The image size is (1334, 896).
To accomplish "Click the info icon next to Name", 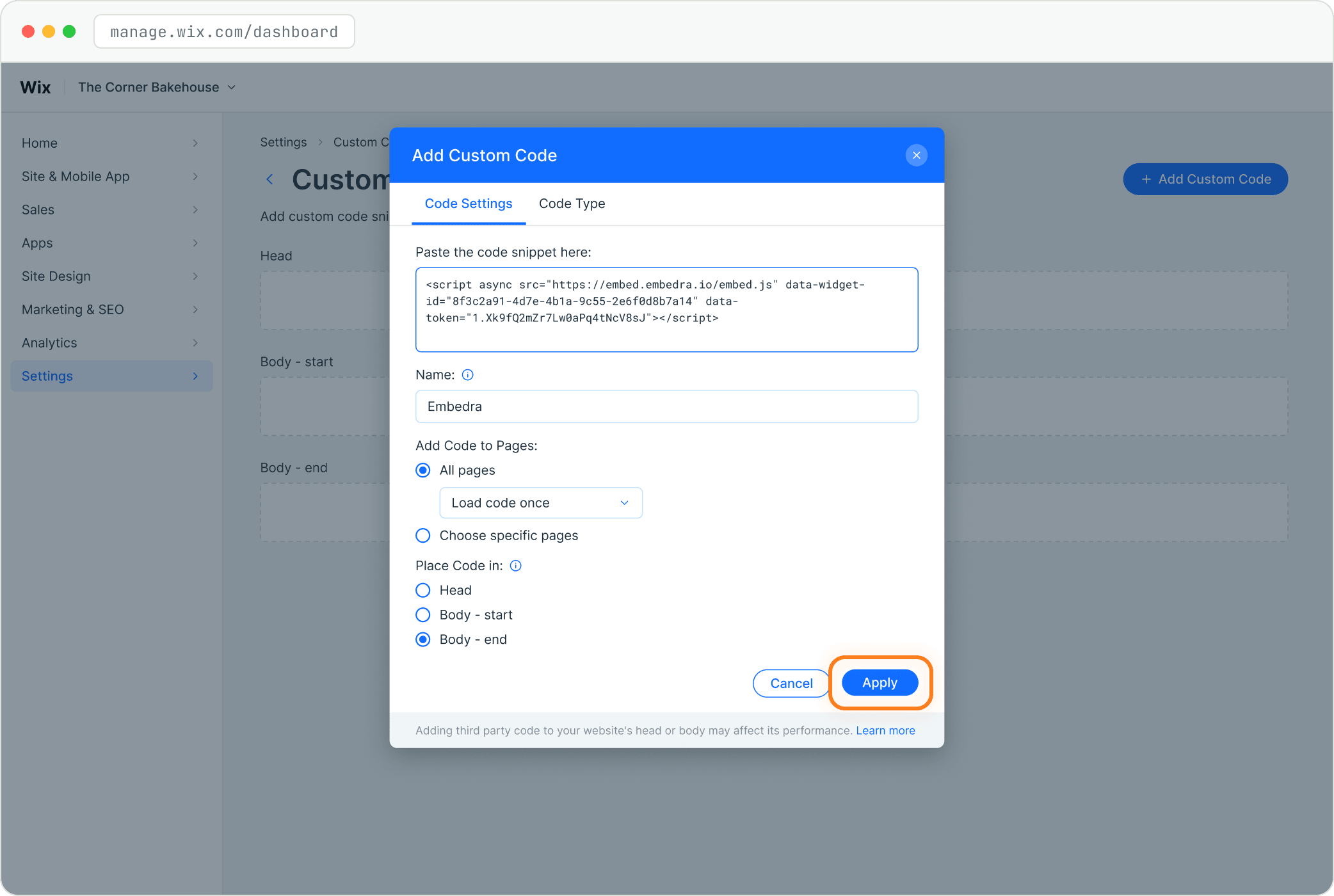I will pyautogui.click(x=468, y=375).
